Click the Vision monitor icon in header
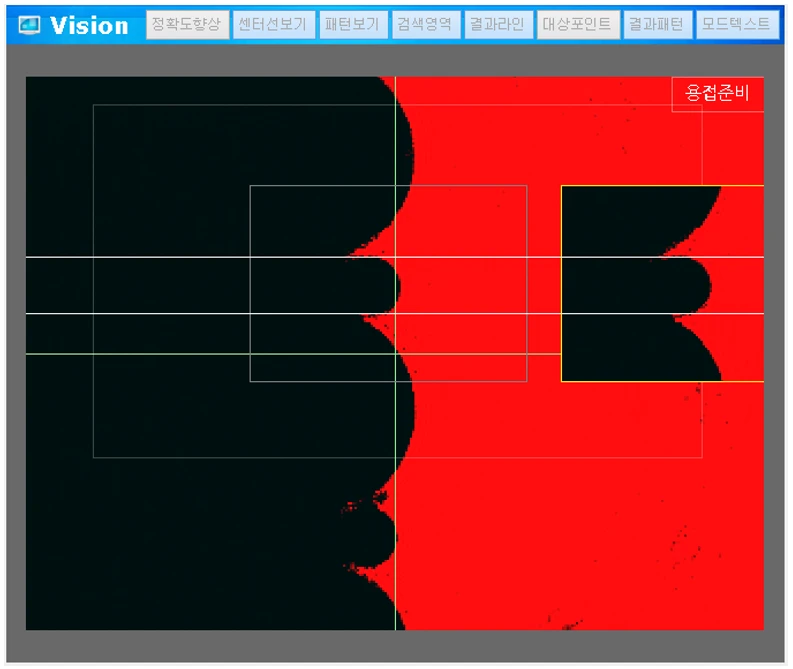This screenshot has width=793, height=669. click(29, 25)
